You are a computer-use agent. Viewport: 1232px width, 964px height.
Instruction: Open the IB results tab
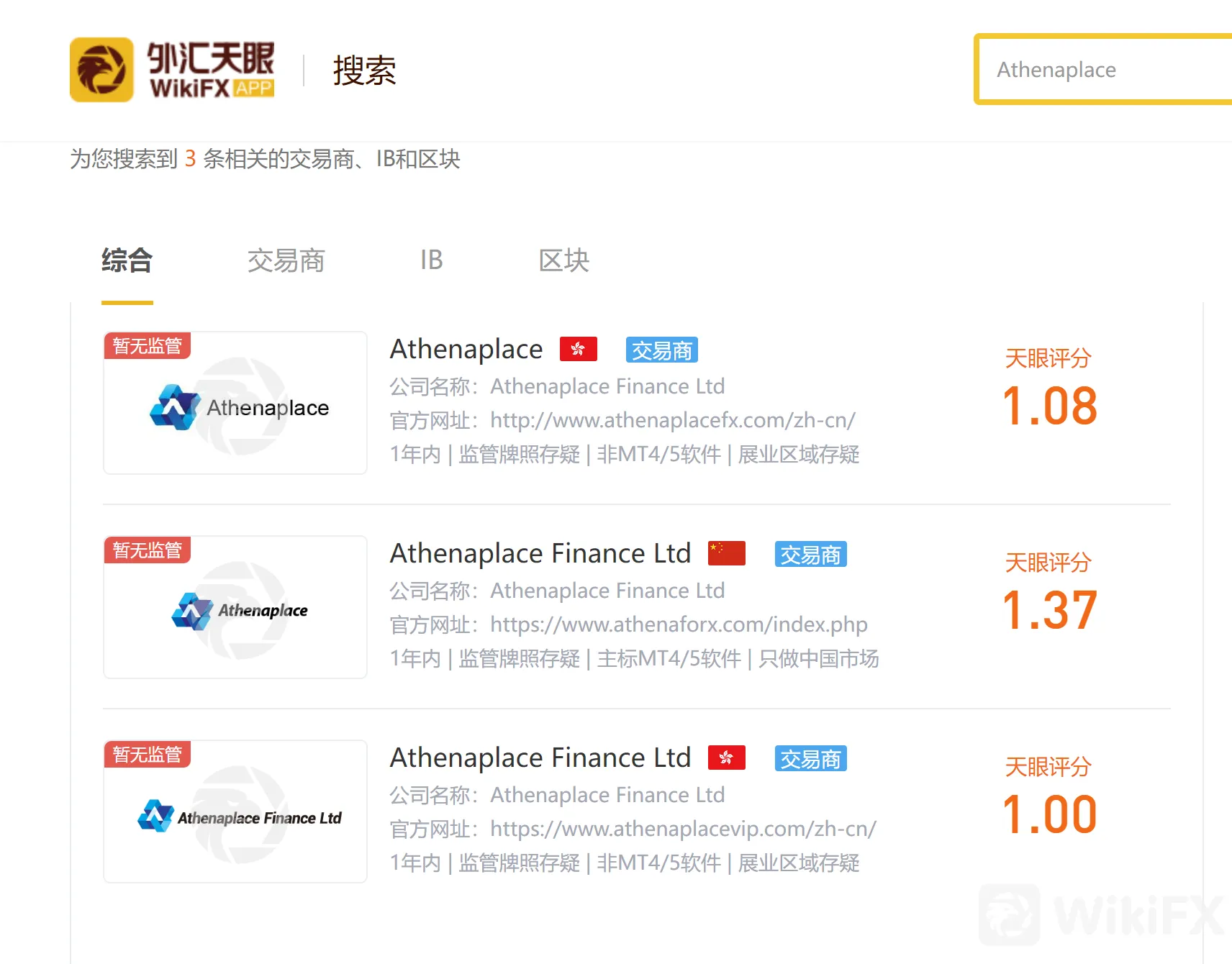432,260
